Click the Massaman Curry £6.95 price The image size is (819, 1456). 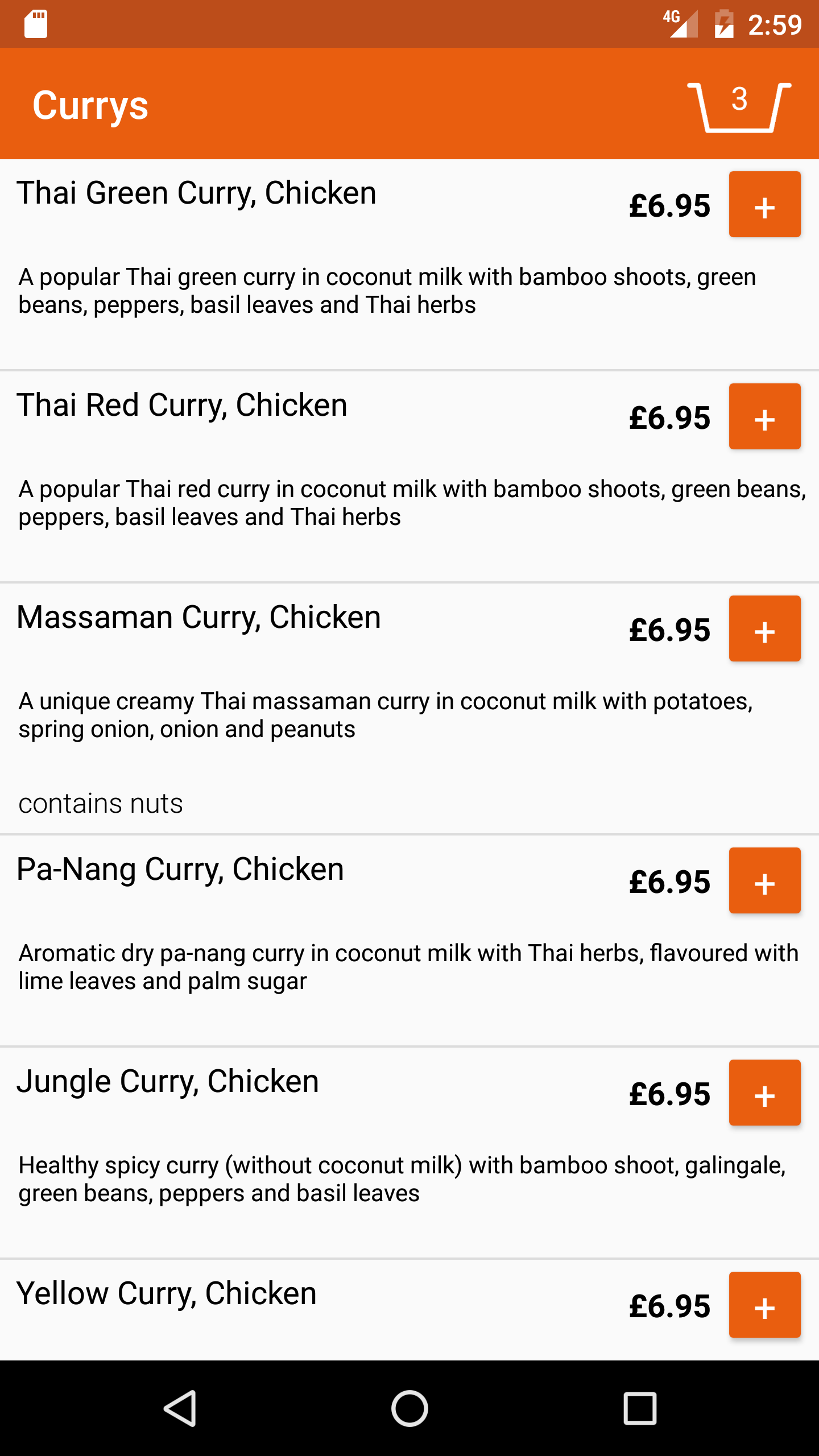click(x=669, y=630)
